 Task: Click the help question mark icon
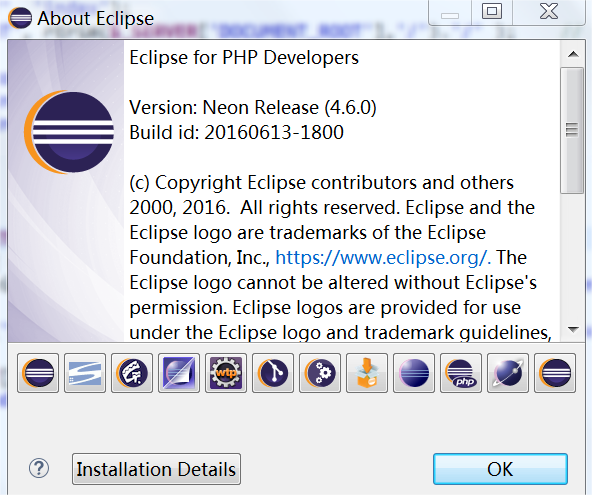39,469
